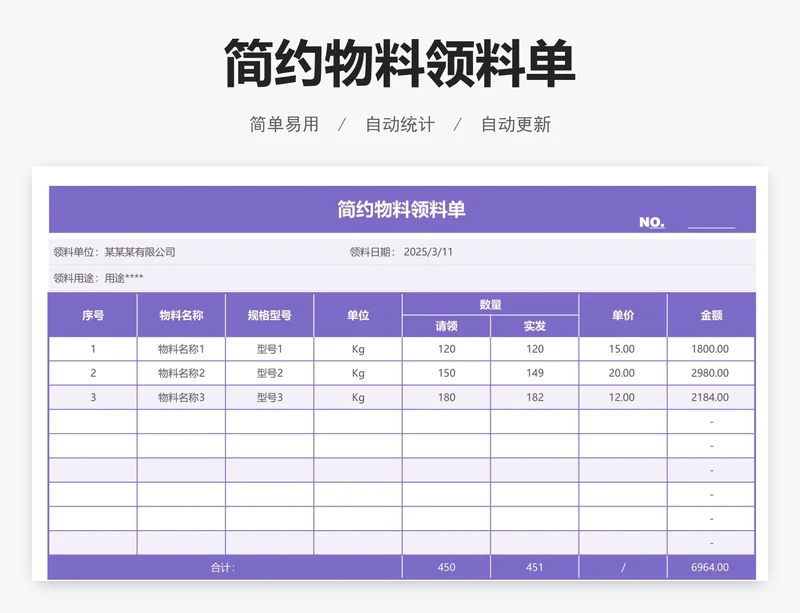Select requested quantity 150
The height and width of the screenshot is (613, 800).
[x=446, y=373]
